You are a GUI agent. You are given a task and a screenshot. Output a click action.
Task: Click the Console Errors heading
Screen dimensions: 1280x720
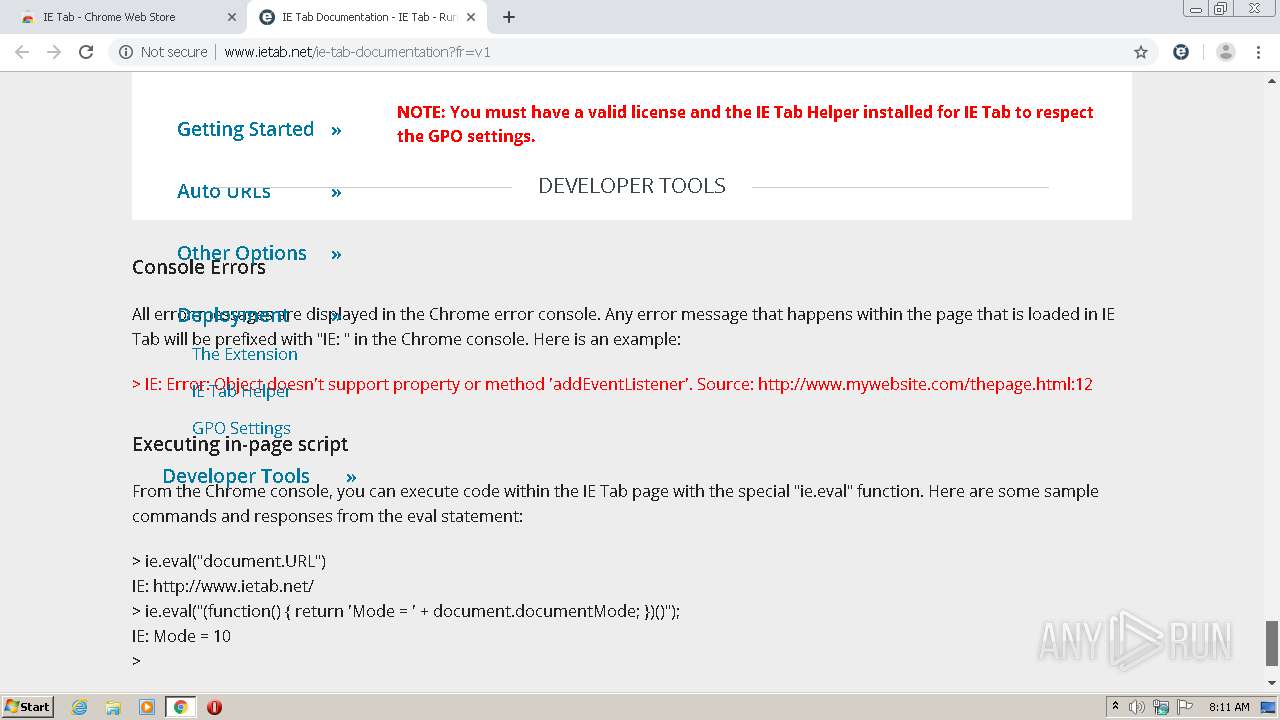[x=199, y=267]
